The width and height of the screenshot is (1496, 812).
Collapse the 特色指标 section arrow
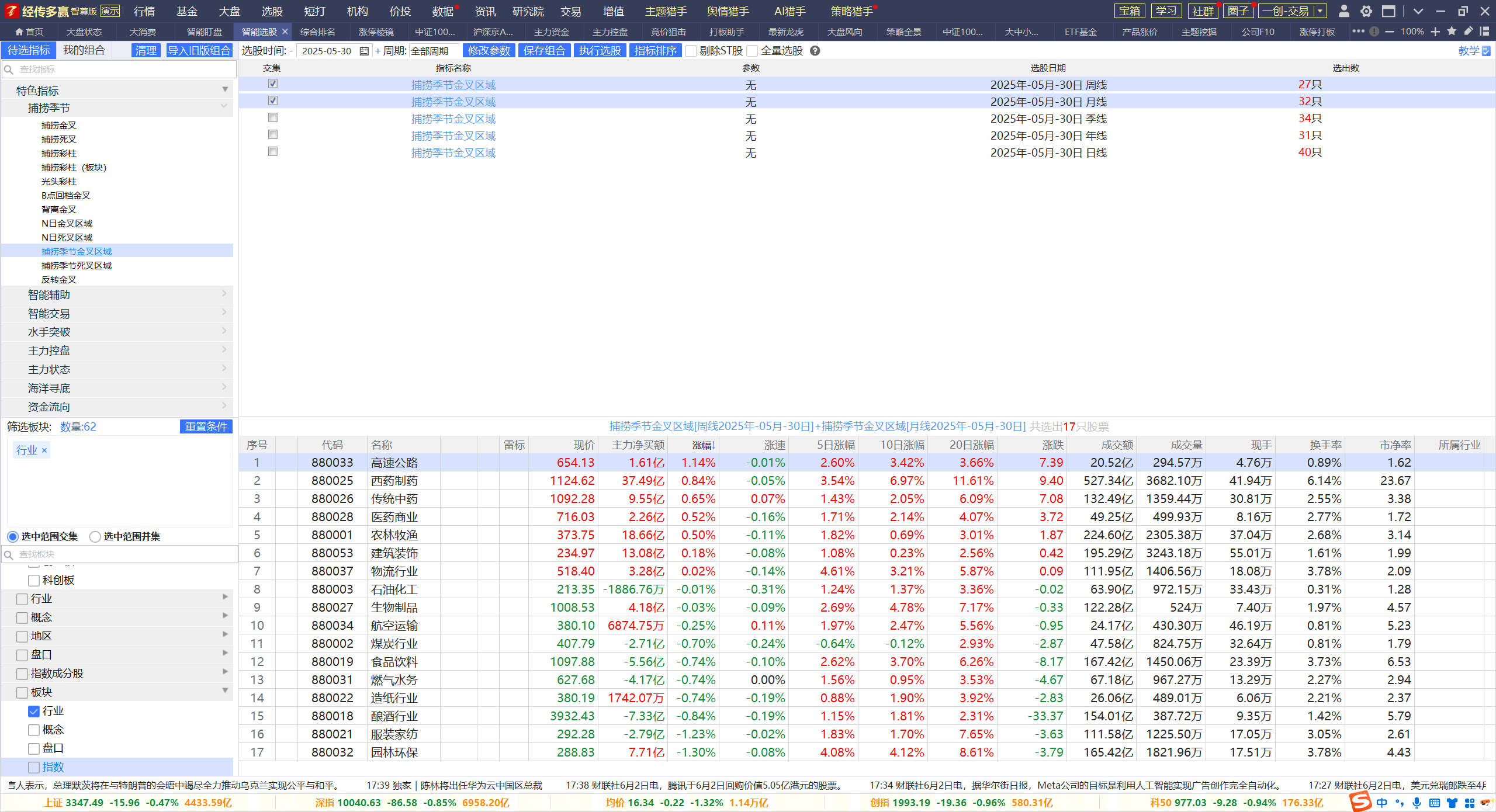click(225, 90)
